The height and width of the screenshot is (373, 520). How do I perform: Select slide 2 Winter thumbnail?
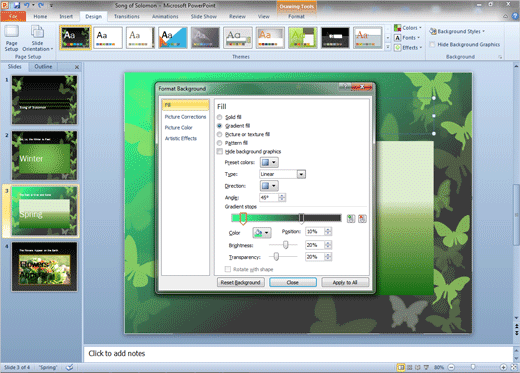44,155
